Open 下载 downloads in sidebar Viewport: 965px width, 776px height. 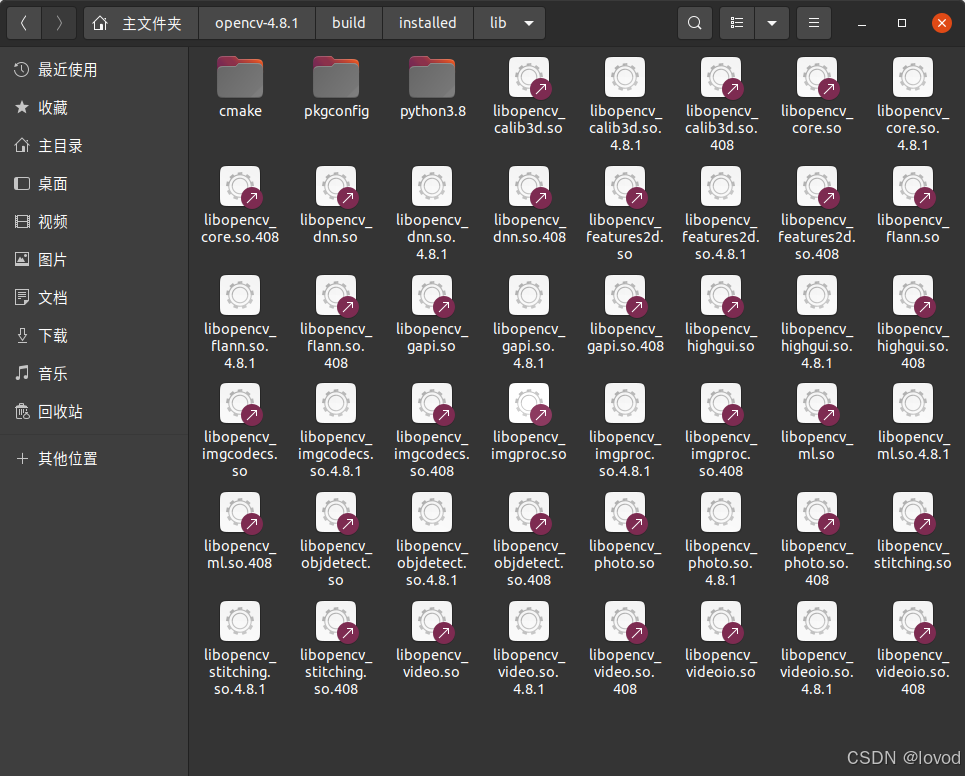pos(94,336)
